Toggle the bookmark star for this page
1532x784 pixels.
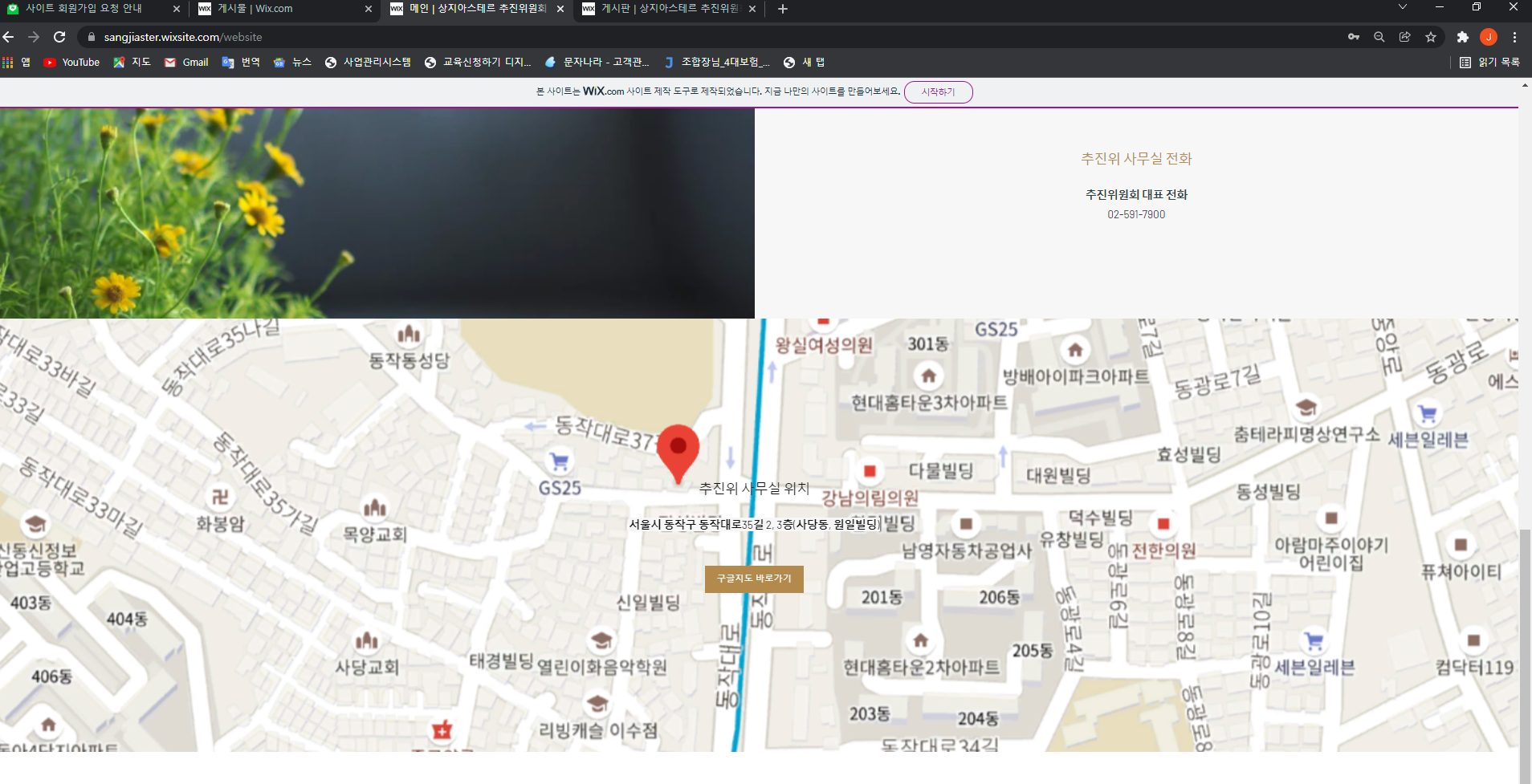(x=1430, y=36)
